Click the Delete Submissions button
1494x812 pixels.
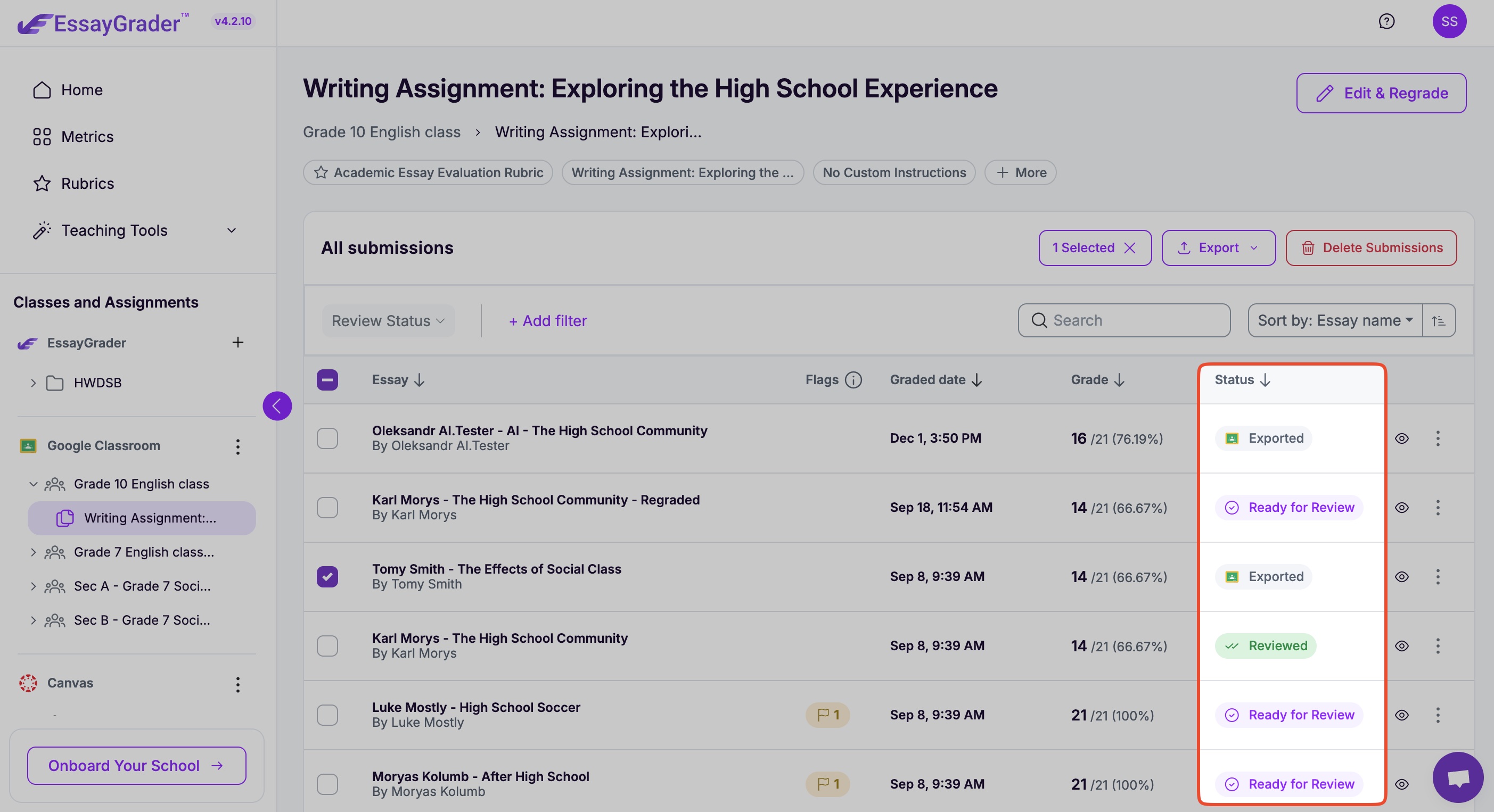pos(1370,248)
